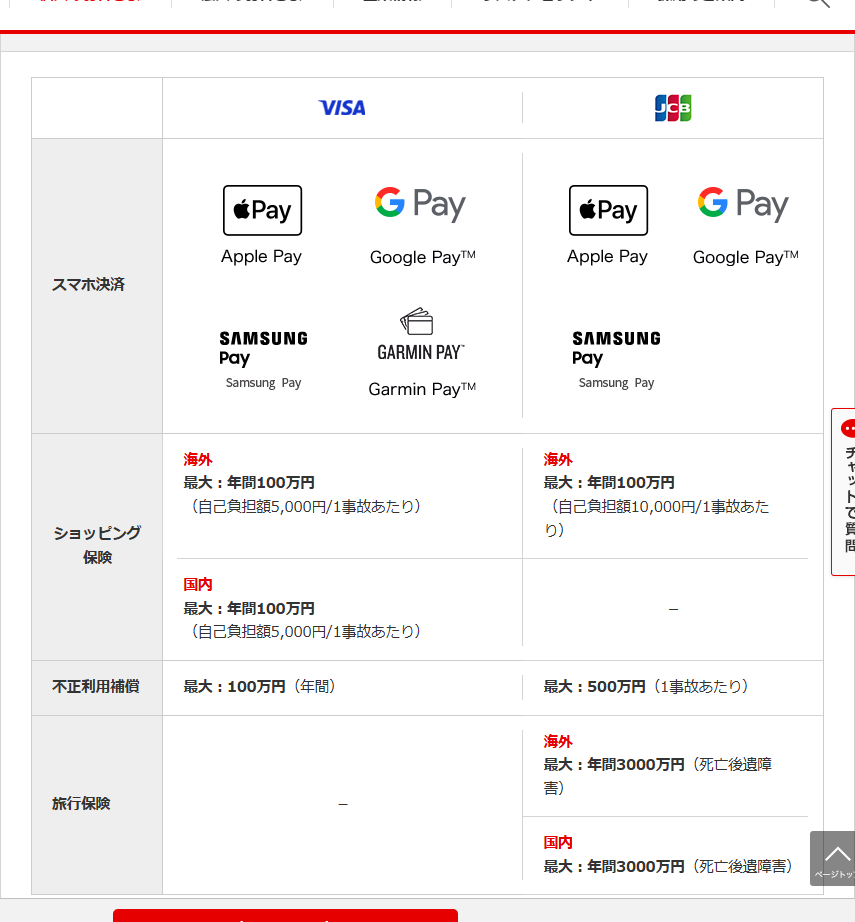Click the Apple Pay icon under VISA
This screenshot has width=855, height=922.
point(262,211)
